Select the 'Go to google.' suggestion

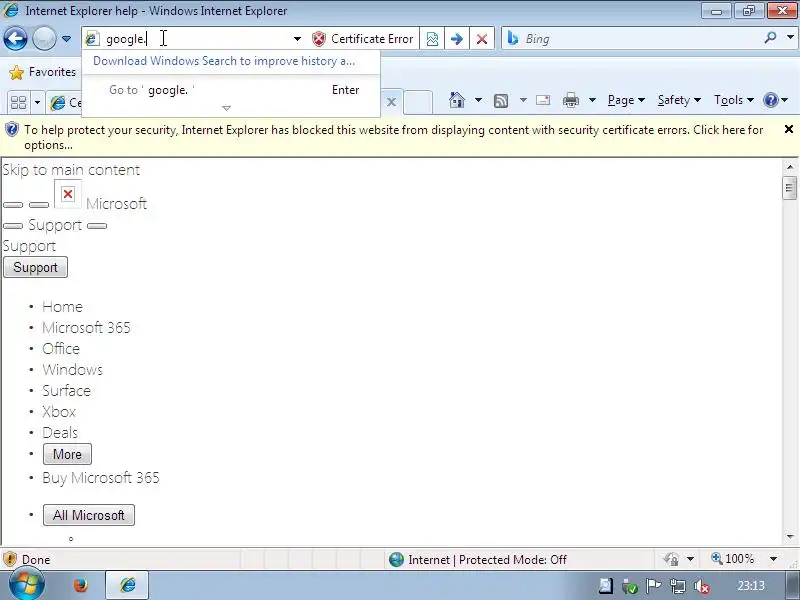click(231, 90)
